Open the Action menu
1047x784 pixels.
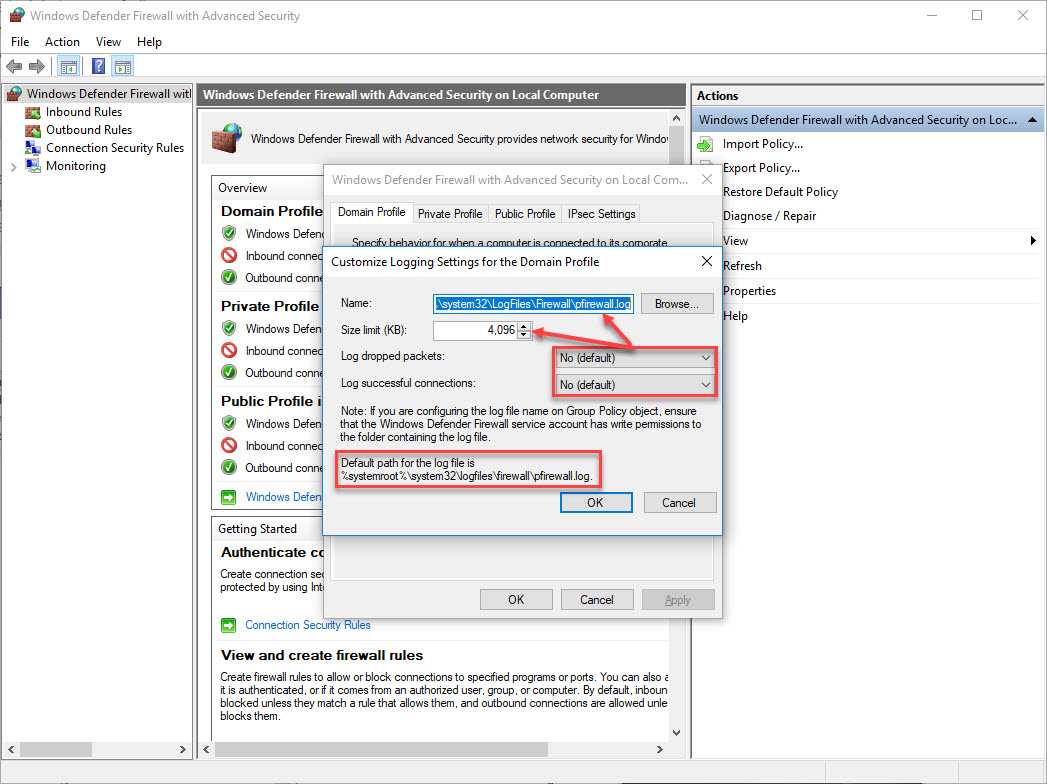click(x=62, y=41)
